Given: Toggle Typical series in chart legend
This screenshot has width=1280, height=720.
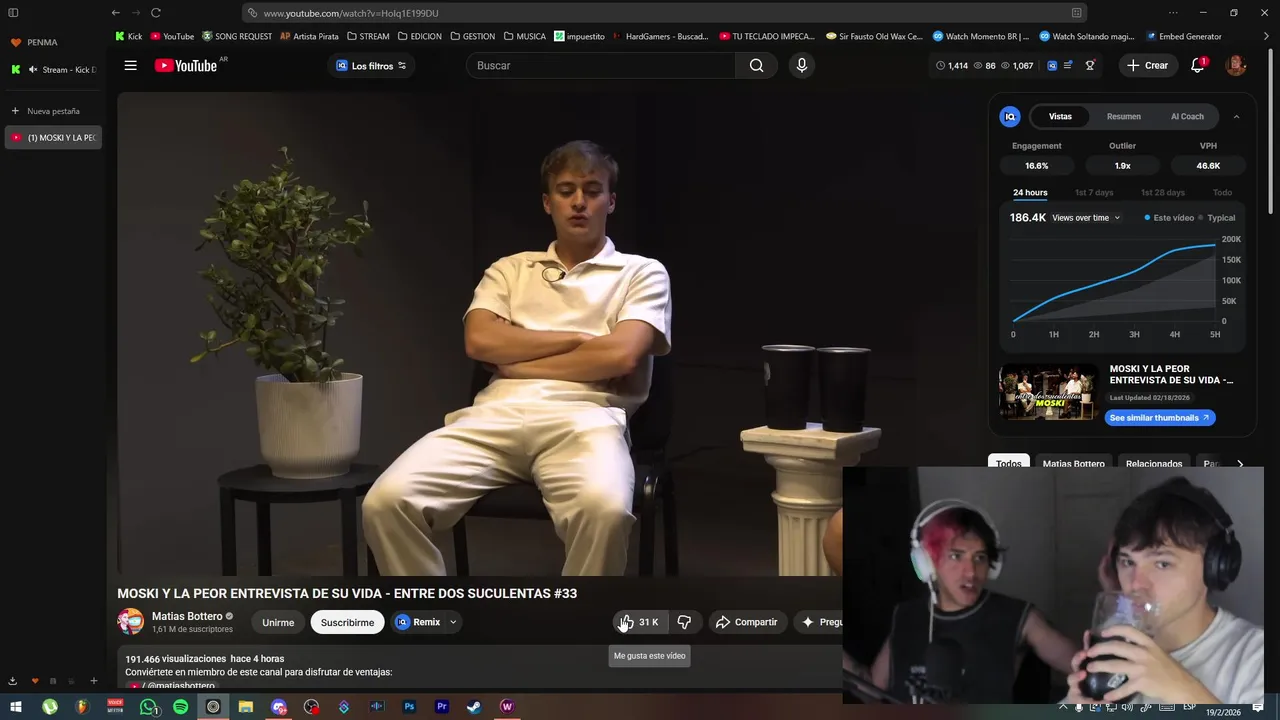Looking at the screenshot, I should pyautogui.click(x=1216, y=218).
